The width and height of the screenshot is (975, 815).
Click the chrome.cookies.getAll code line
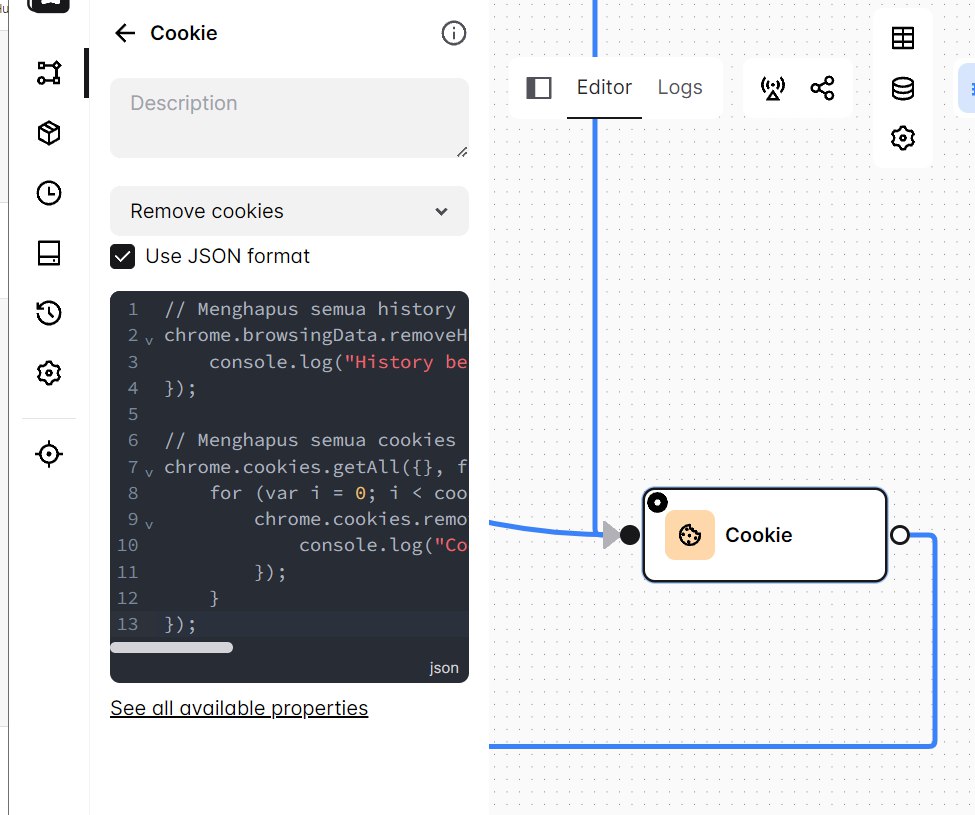point(315,466)
